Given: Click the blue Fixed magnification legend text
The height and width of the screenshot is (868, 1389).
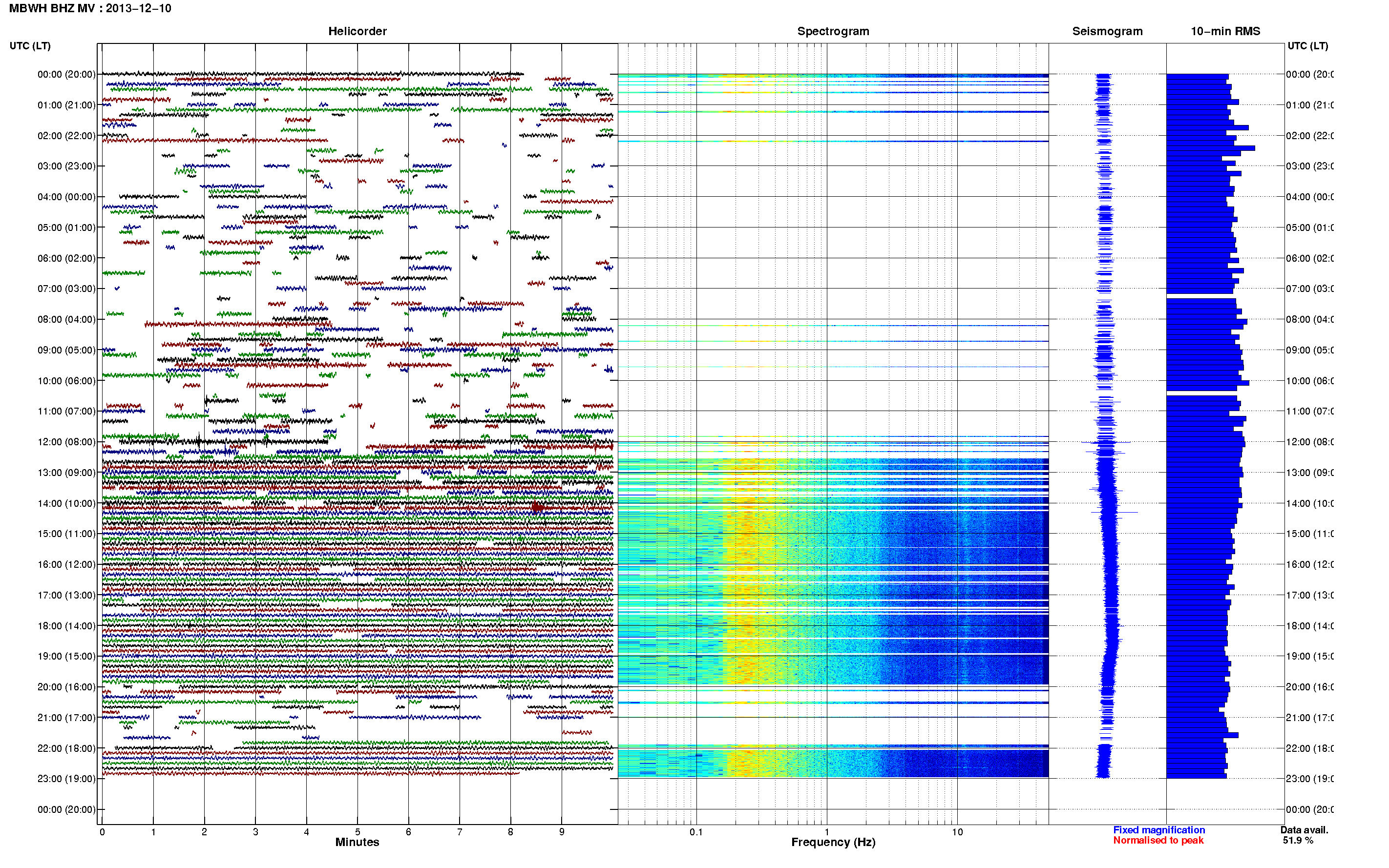Looking at the screenshot, I should pyautogui.click(x=1159, y=830).
